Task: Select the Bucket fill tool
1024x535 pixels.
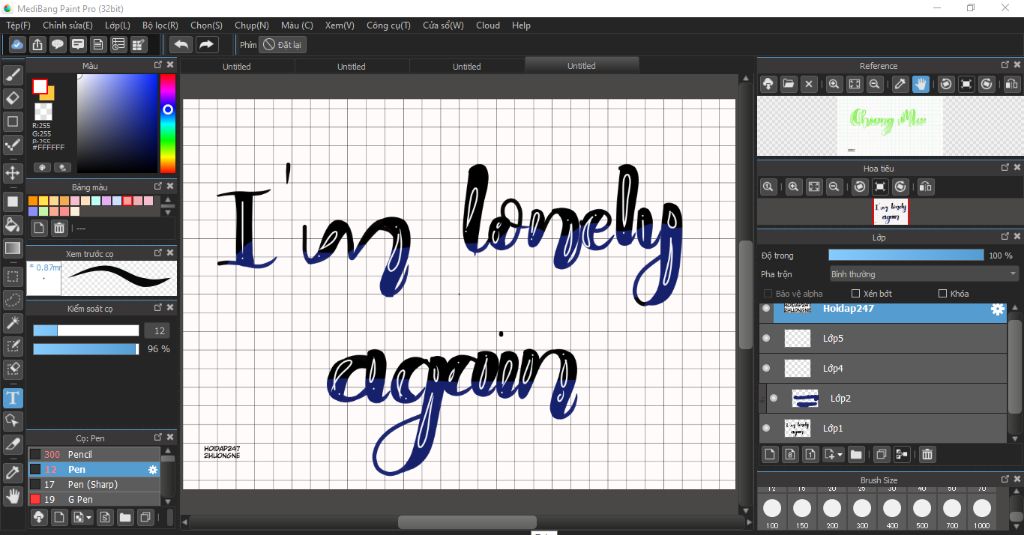Action: point(12,225)
